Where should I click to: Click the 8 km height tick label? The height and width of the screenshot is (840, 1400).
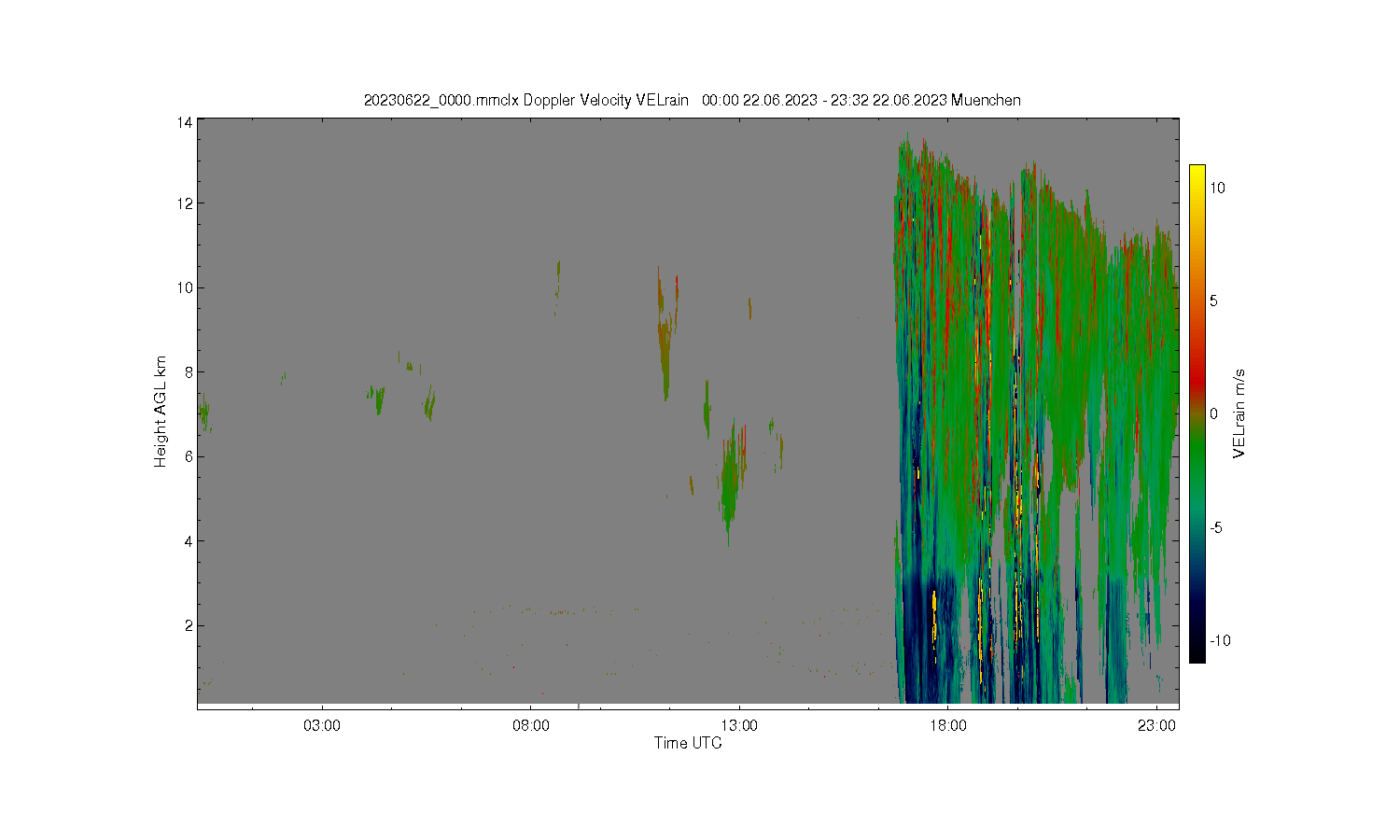[189, 371]
